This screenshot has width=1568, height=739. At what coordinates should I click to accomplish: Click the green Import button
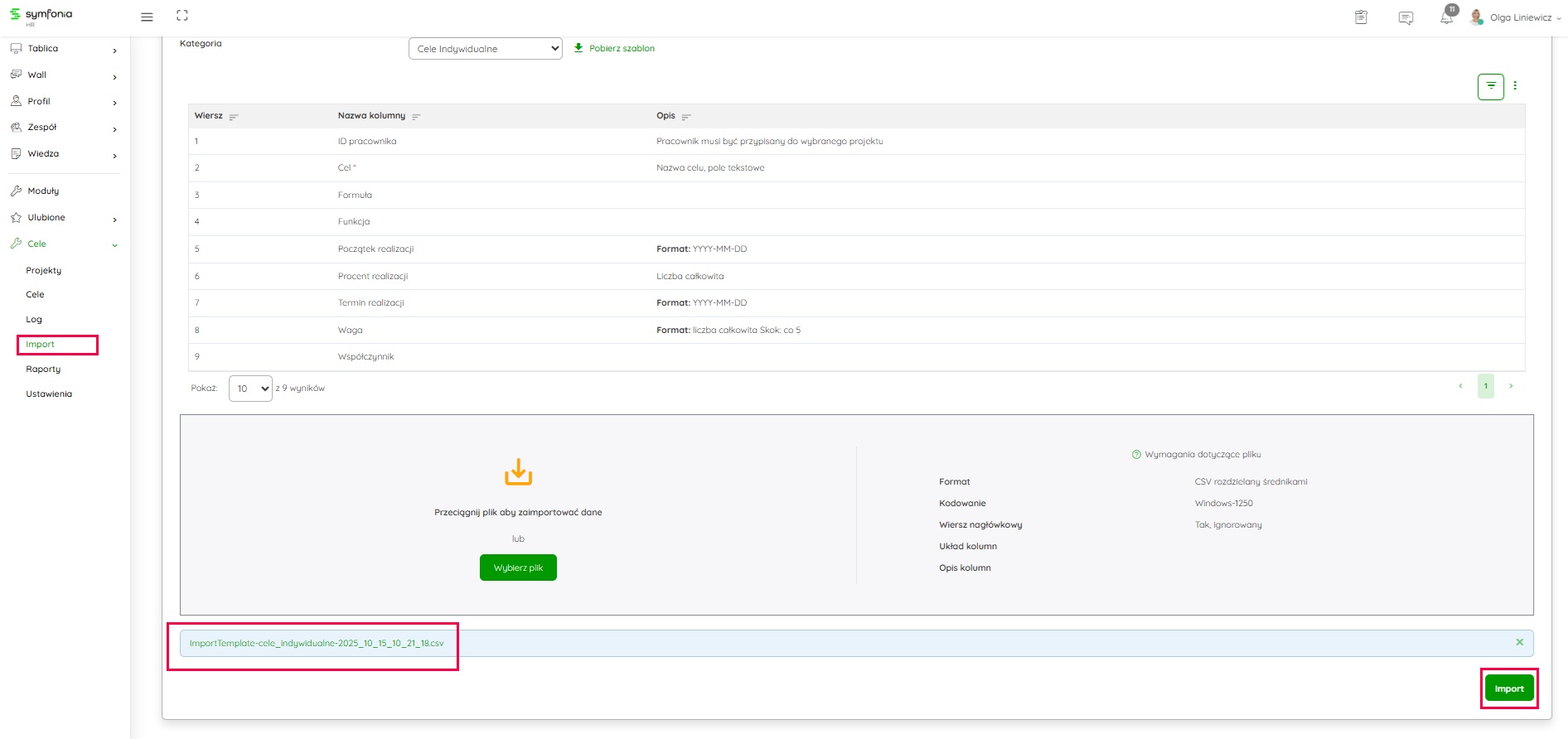[1508, 688]
